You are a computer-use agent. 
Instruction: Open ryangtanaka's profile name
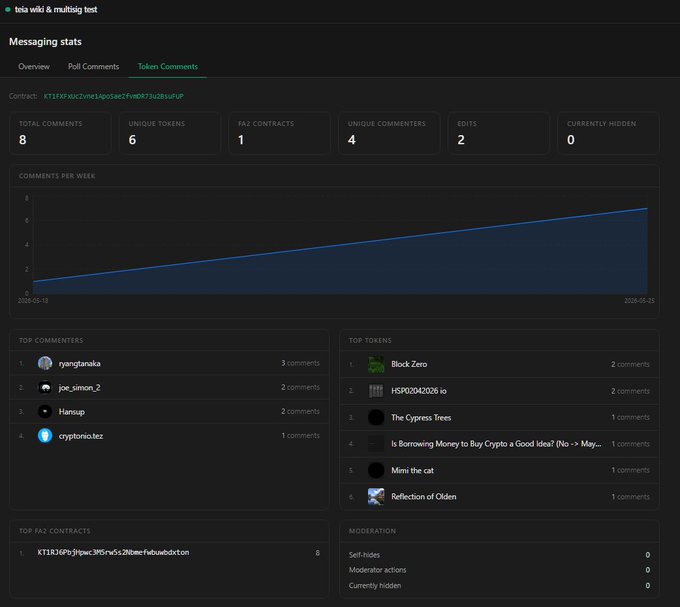point(79,363)
